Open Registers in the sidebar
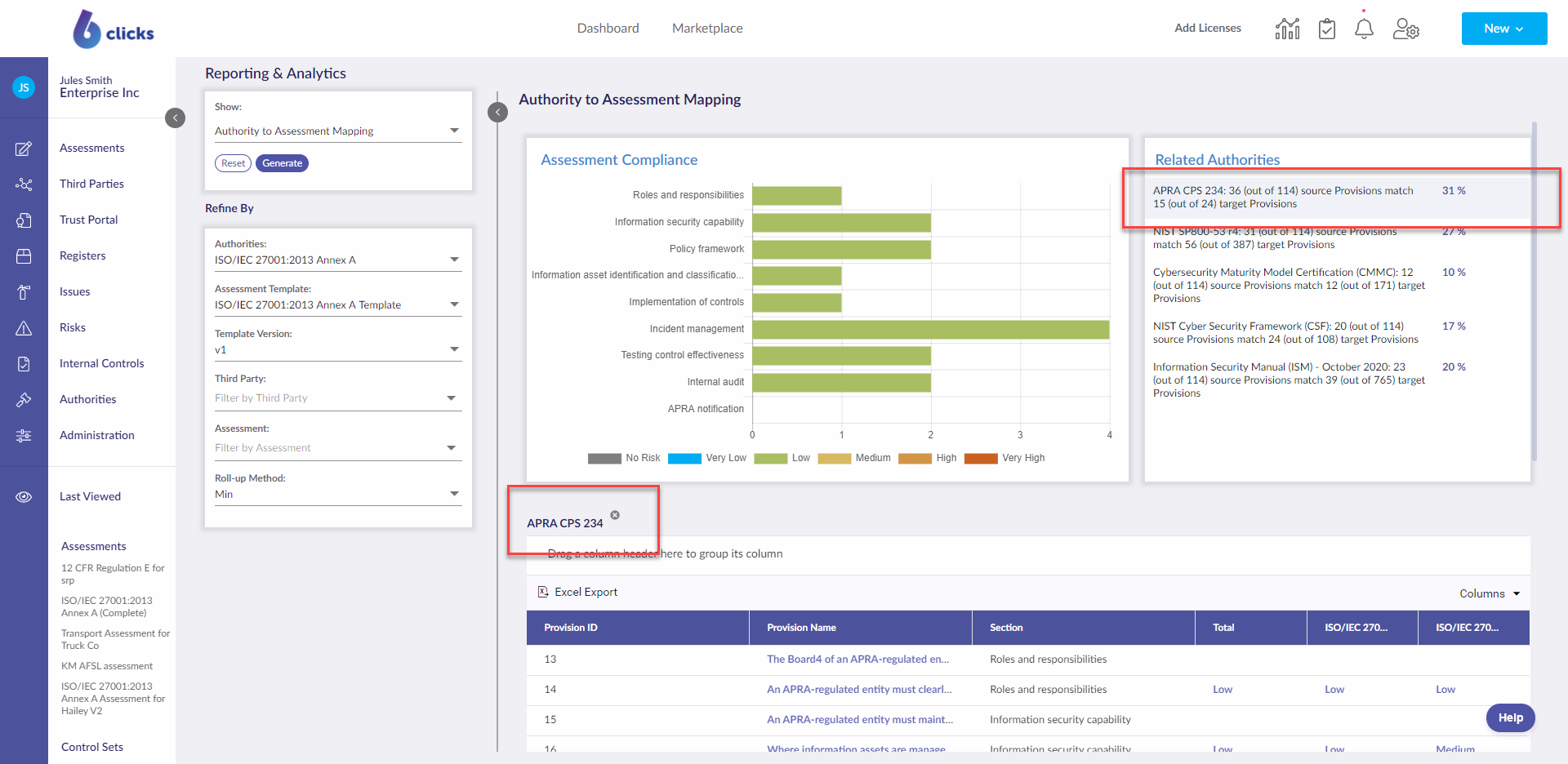This screenshot has width=1568, height=764. (82, 255)
